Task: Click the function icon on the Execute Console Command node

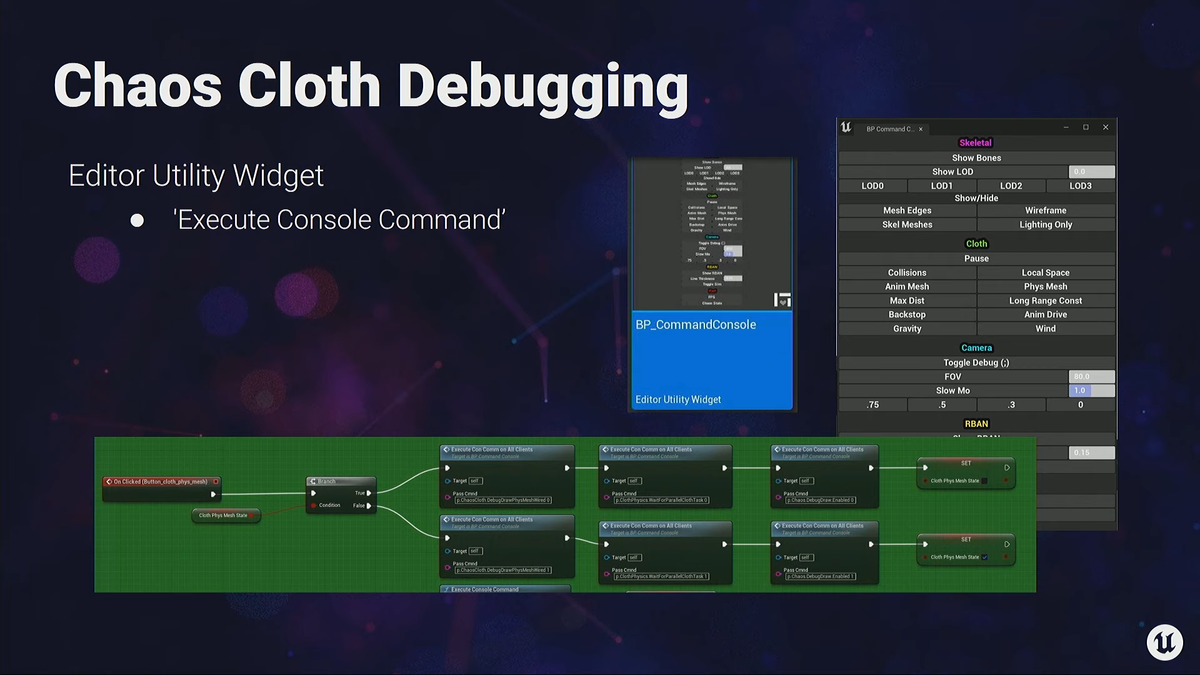Action: 447,589
